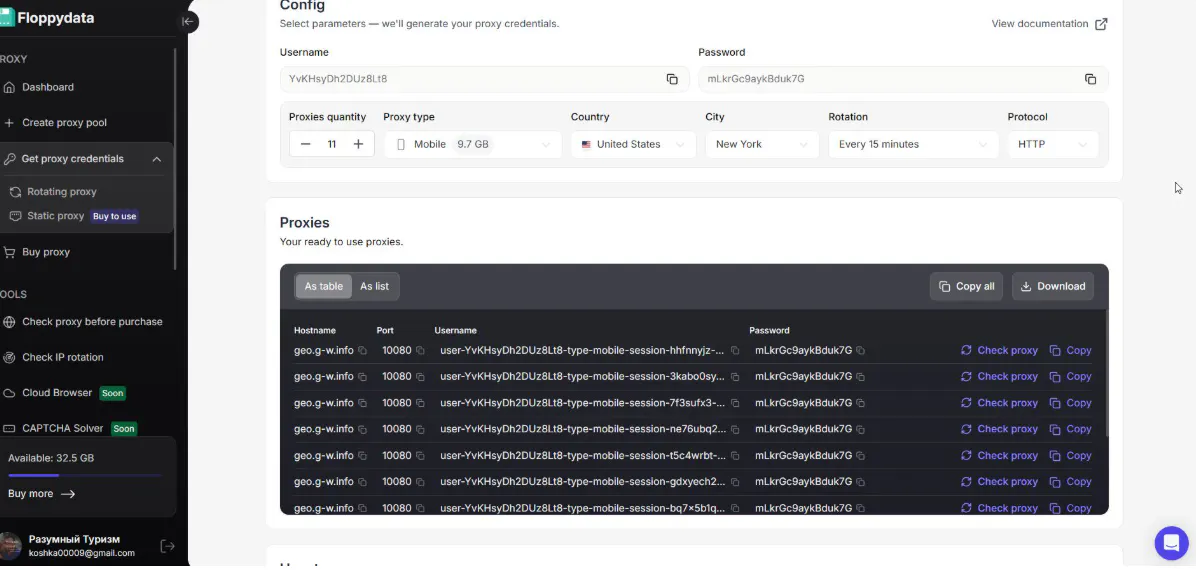
Task: Increase proxies quantity with plus
Action: [x=358, y=143]
